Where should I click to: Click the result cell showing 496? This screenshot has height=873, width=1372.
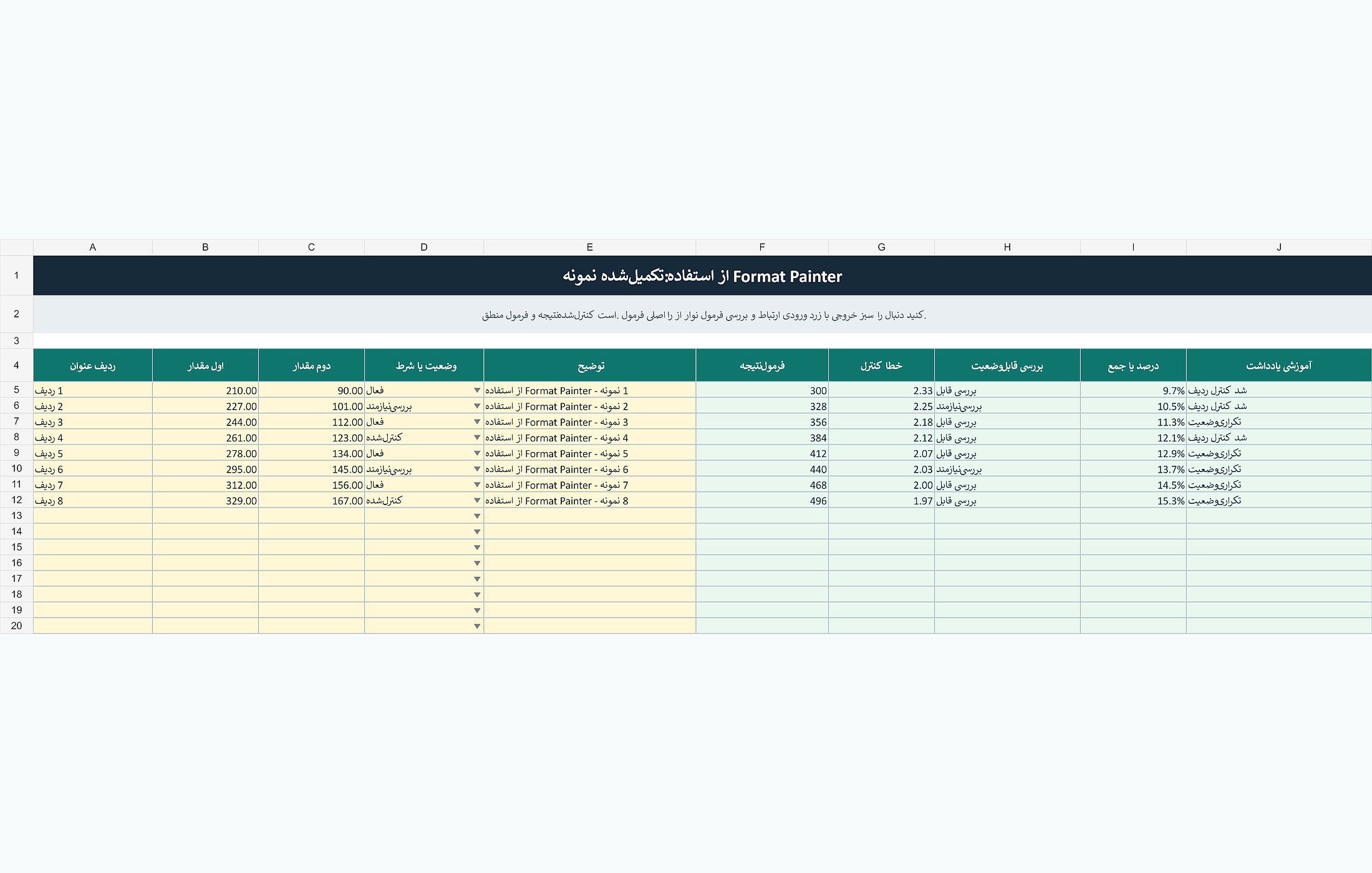click(762, 500)
